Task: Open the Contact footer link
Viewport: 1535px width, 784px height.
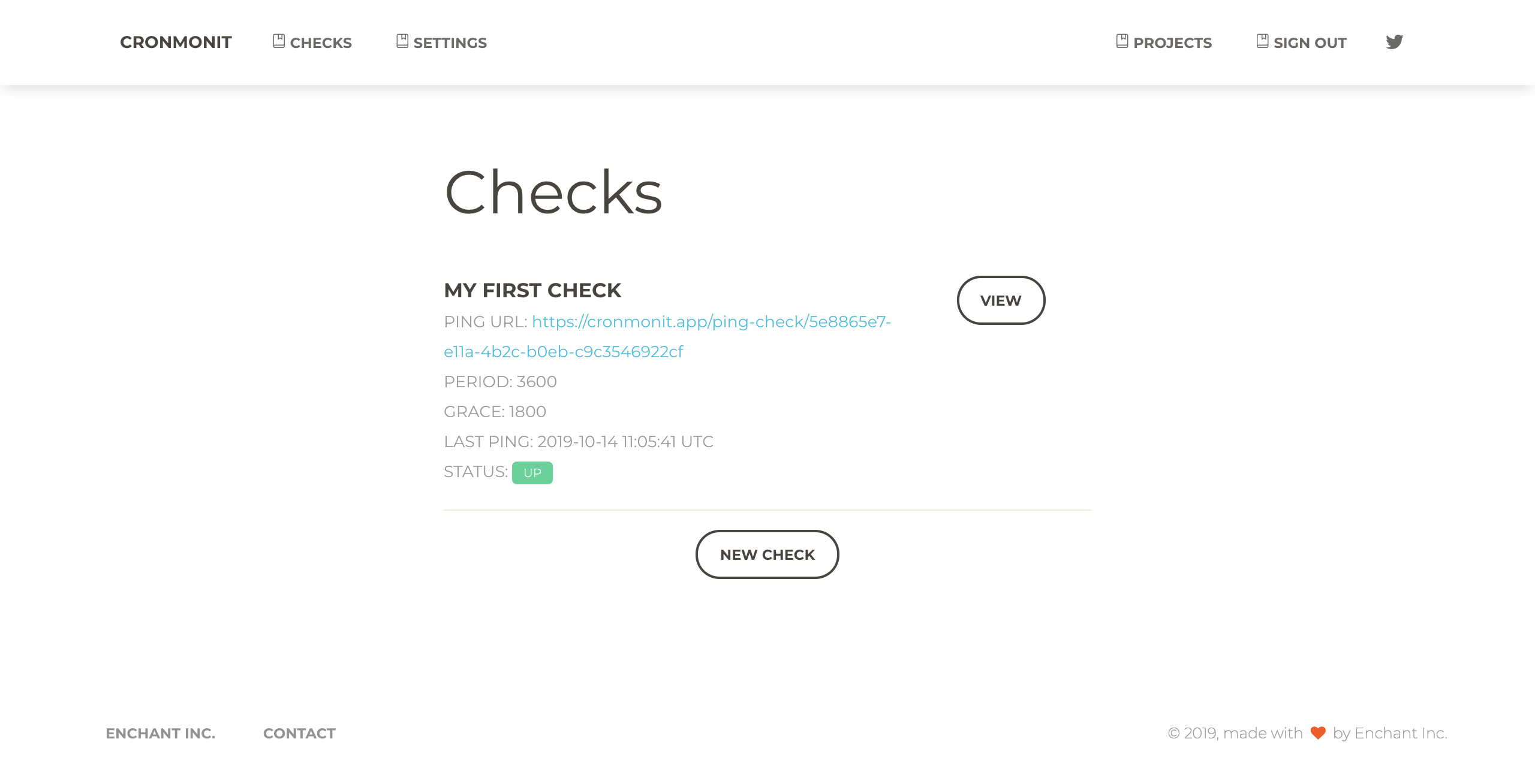Action: [299, 734]
